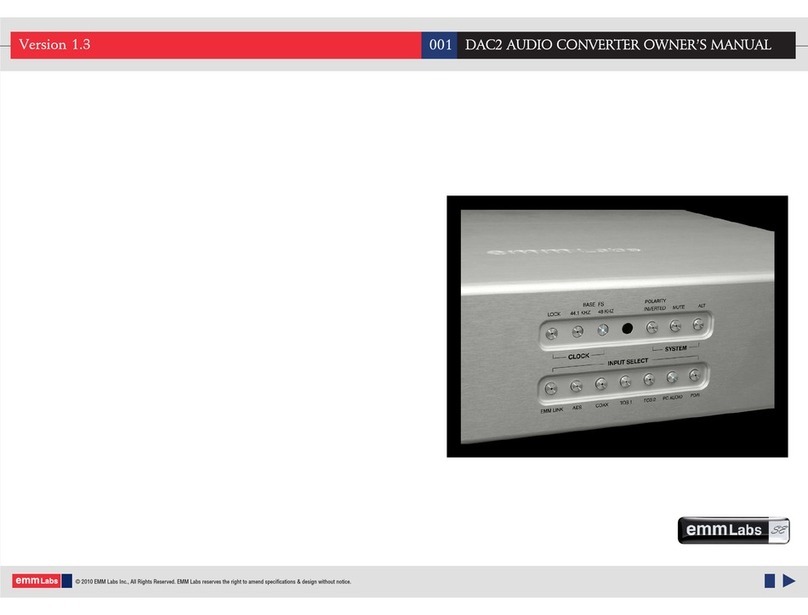Click the DAC2 front panel product photo

click(x=617, y=326)
